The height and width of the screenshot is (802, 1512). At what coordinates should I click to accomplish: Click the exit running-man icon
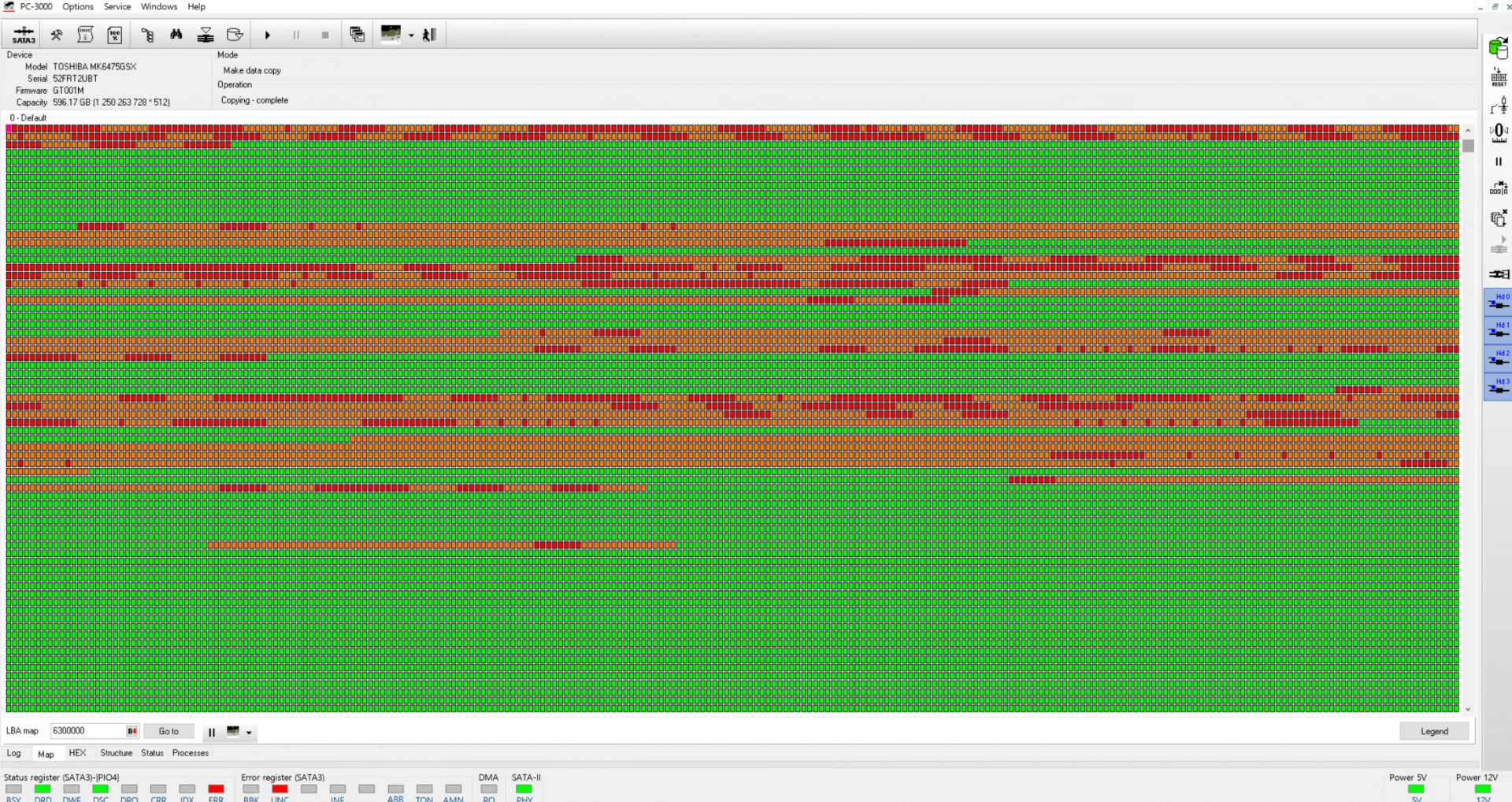coord(429,35)
